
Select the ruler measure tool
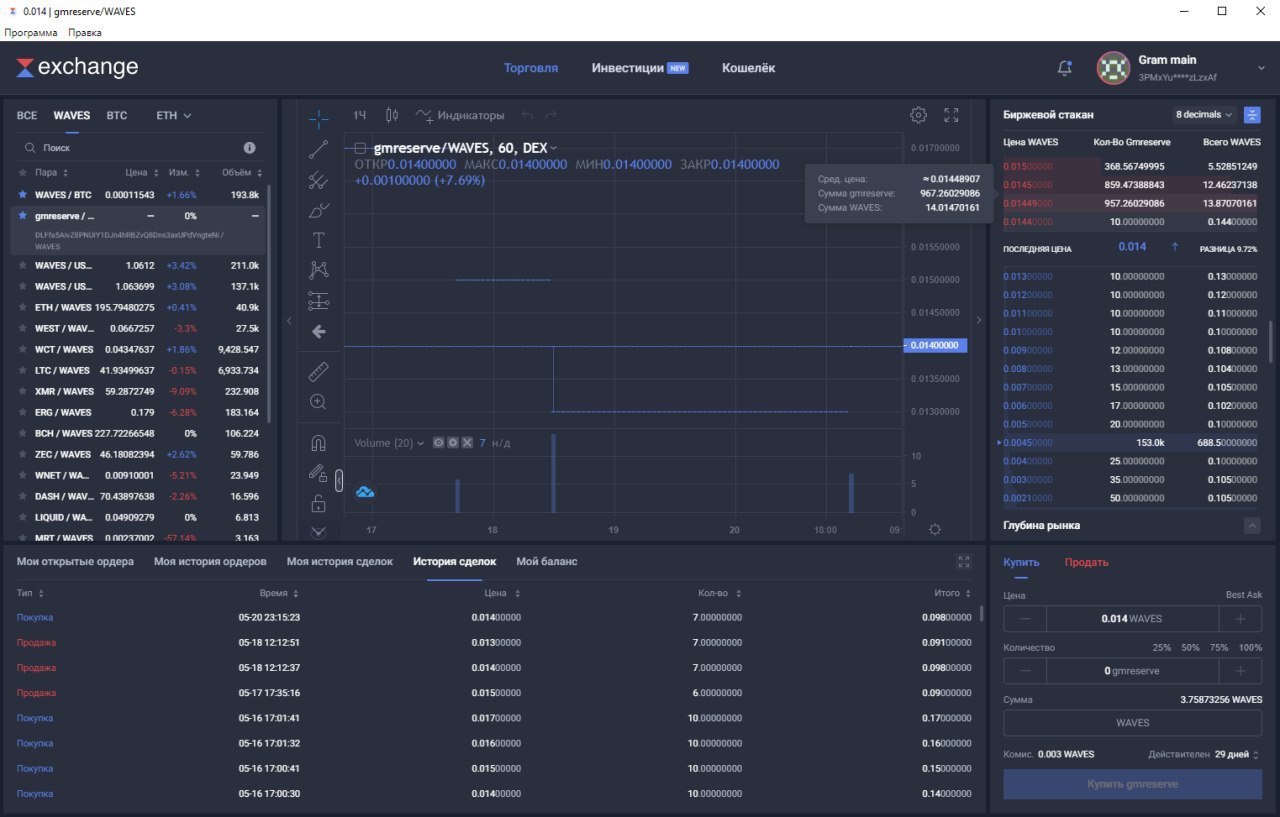[x=318, y=372]
